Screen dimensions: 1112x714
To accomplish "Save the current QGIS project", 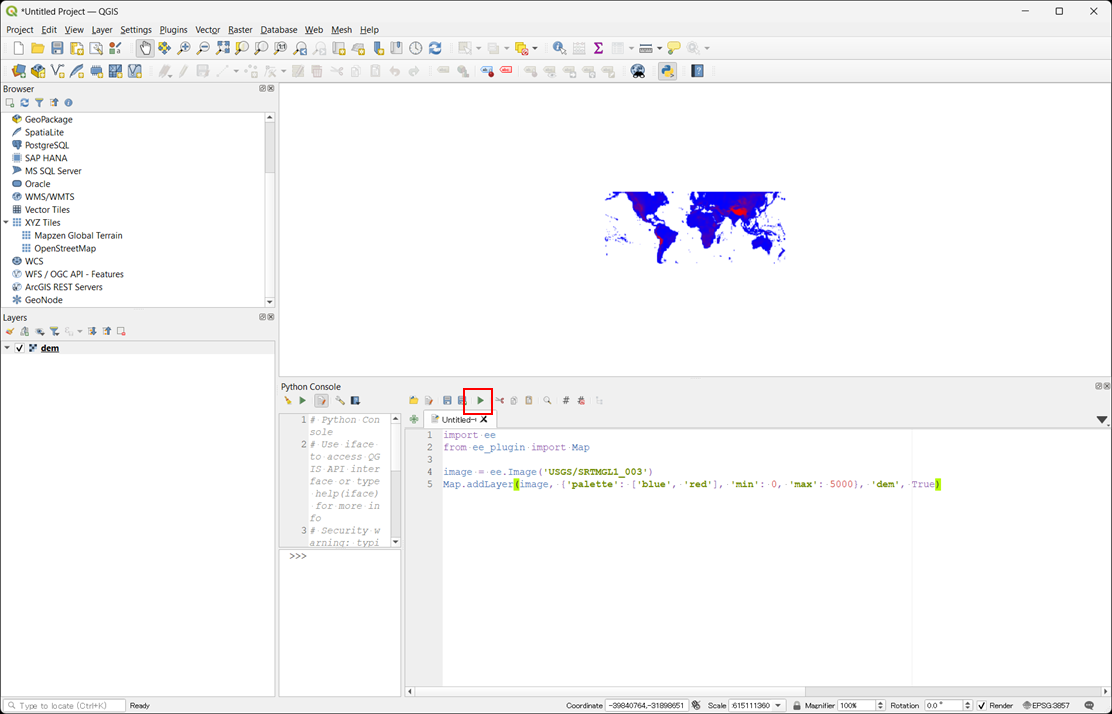I will tap(58, 47).
